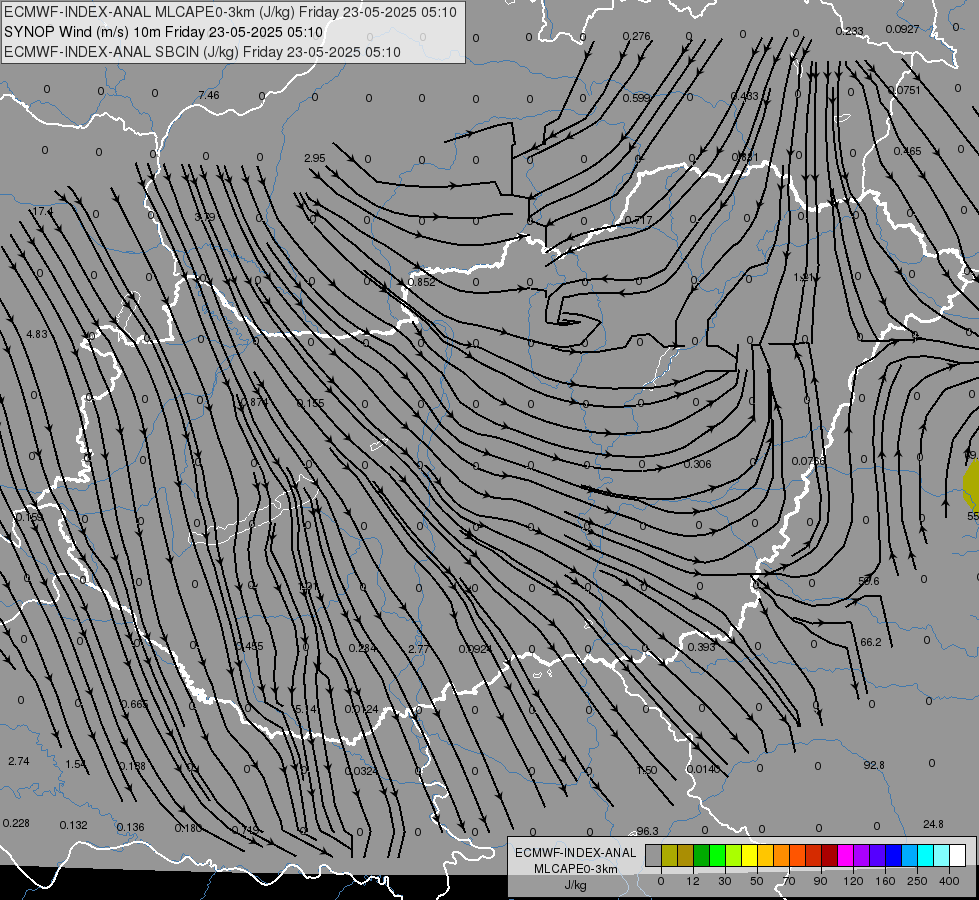Click the map value '0.0124'

click(x=362, y=710)
